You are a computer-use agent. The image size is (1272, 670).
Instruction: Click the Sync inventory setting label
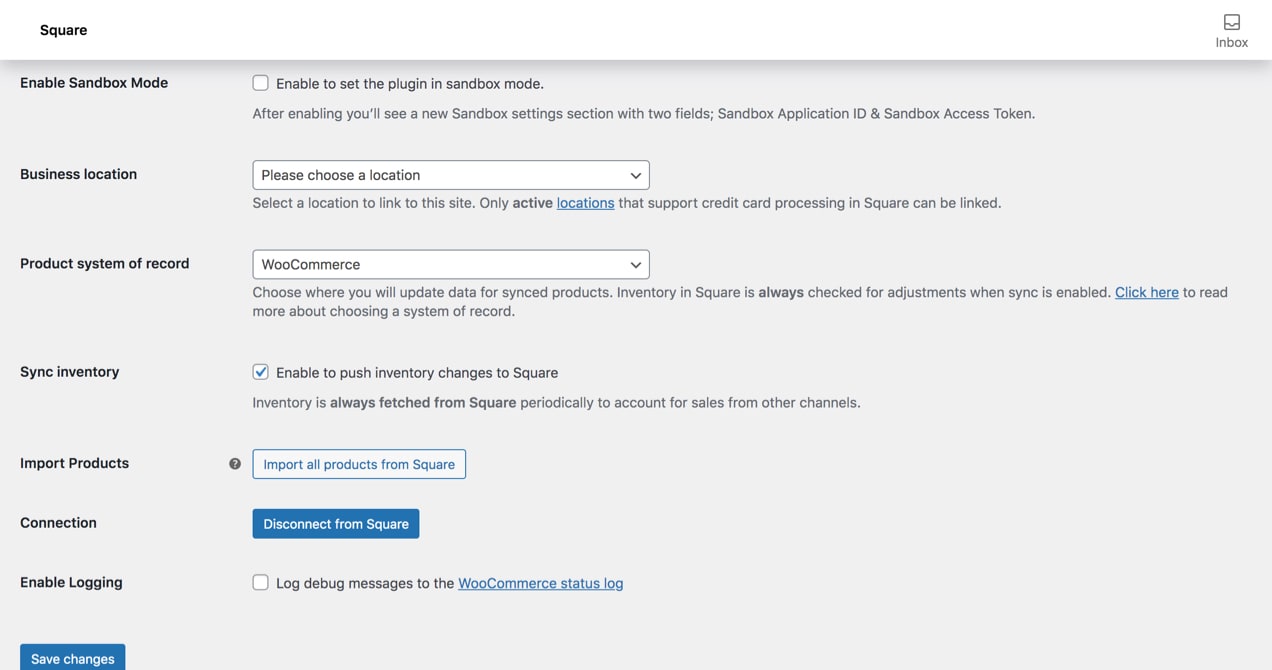click(70, 372)
